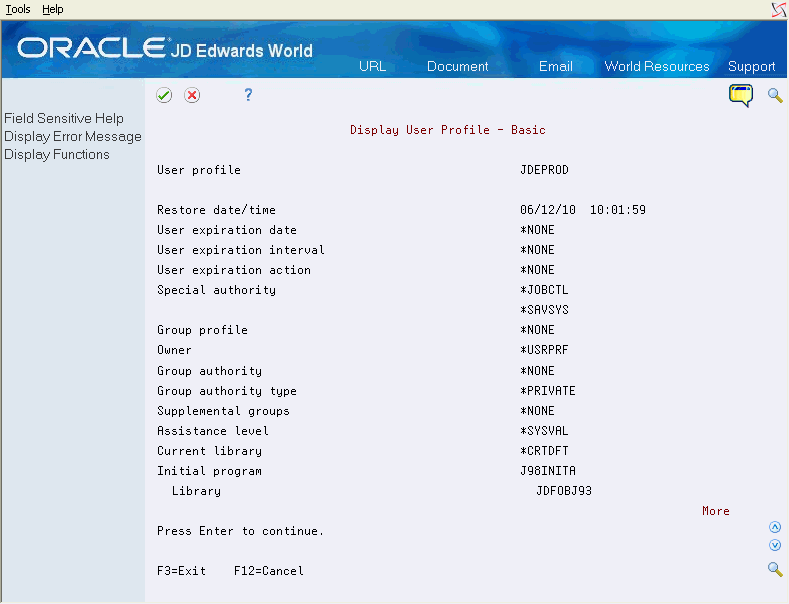
Task: Click the JDEPROD user profile value
Action: [x=544, y=170]
